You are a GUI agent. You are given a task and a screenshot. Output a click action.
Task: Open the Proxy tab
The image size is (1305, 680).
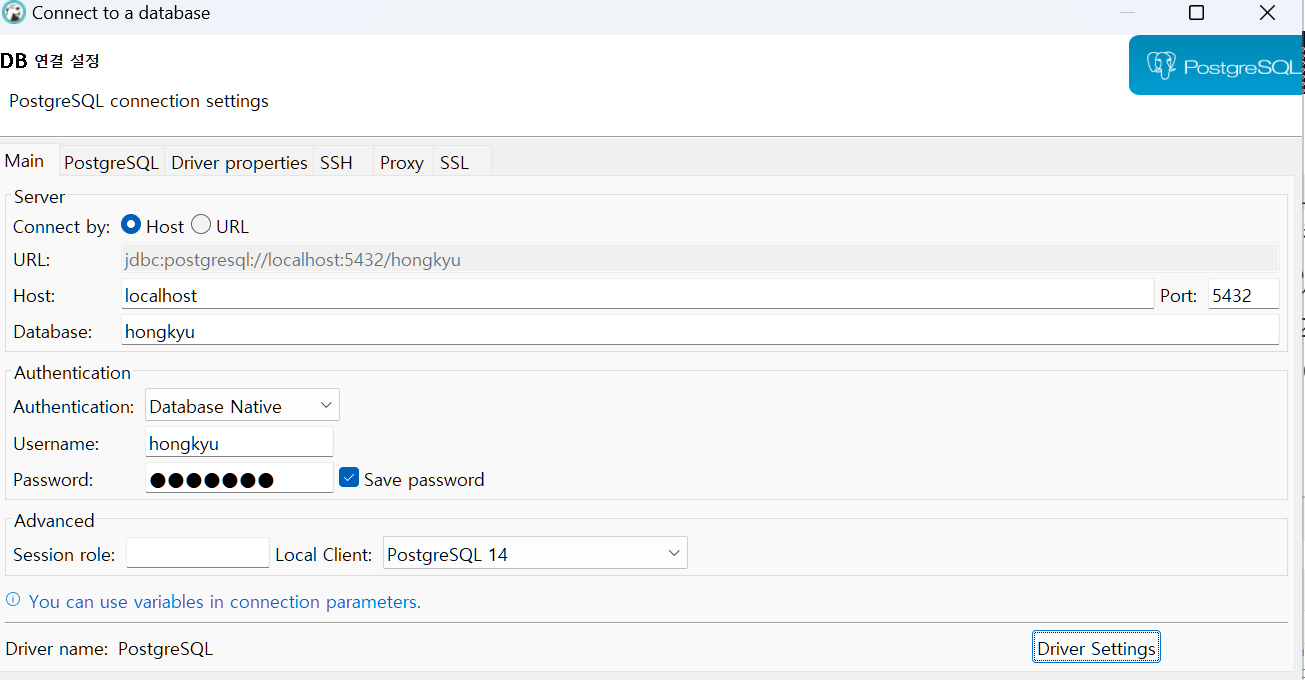coord(402,163)
